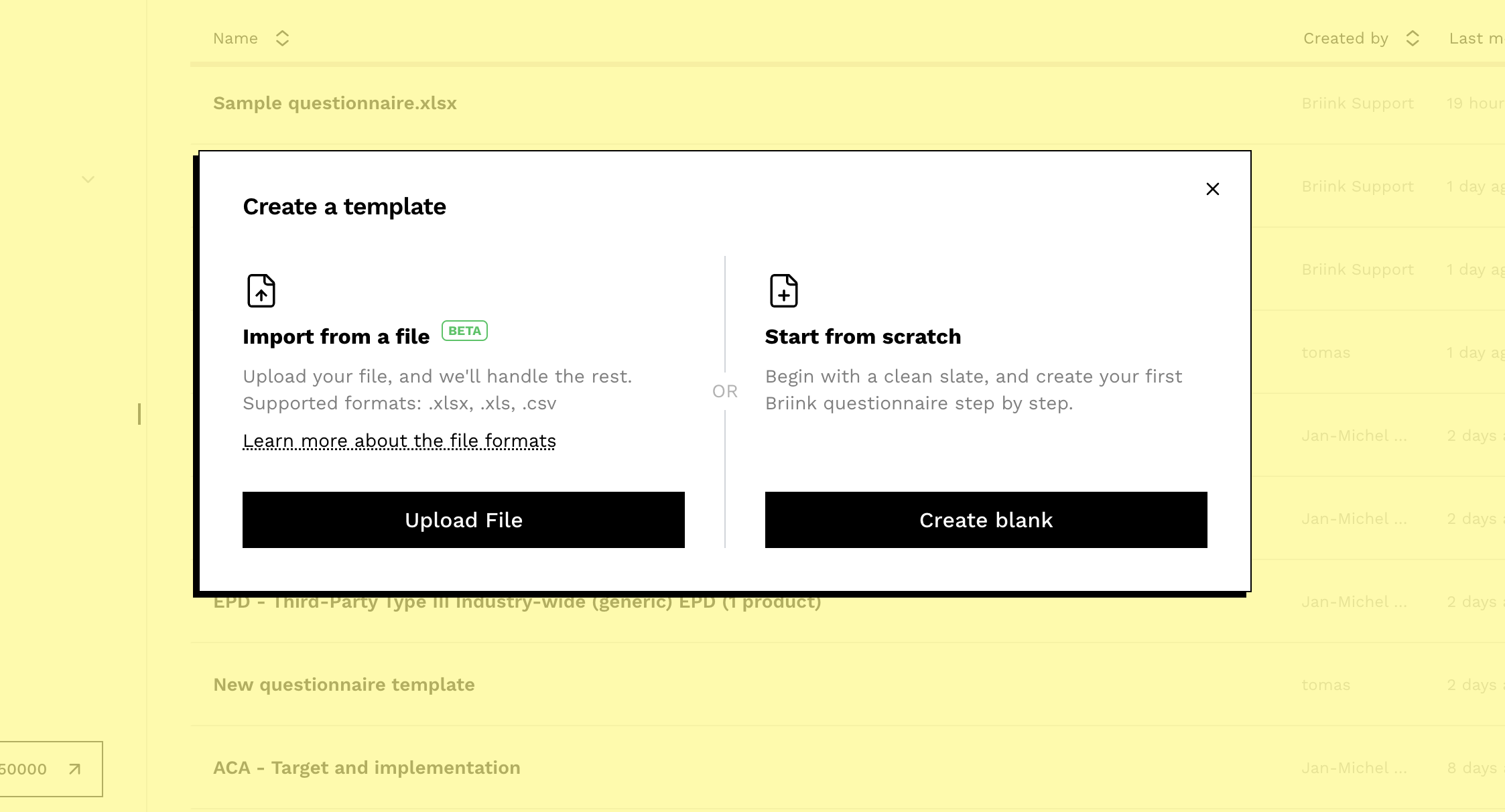The height and width of the screenshot is (812, 1505).
Task: Click the Upload File button
Action: (463, 520)
